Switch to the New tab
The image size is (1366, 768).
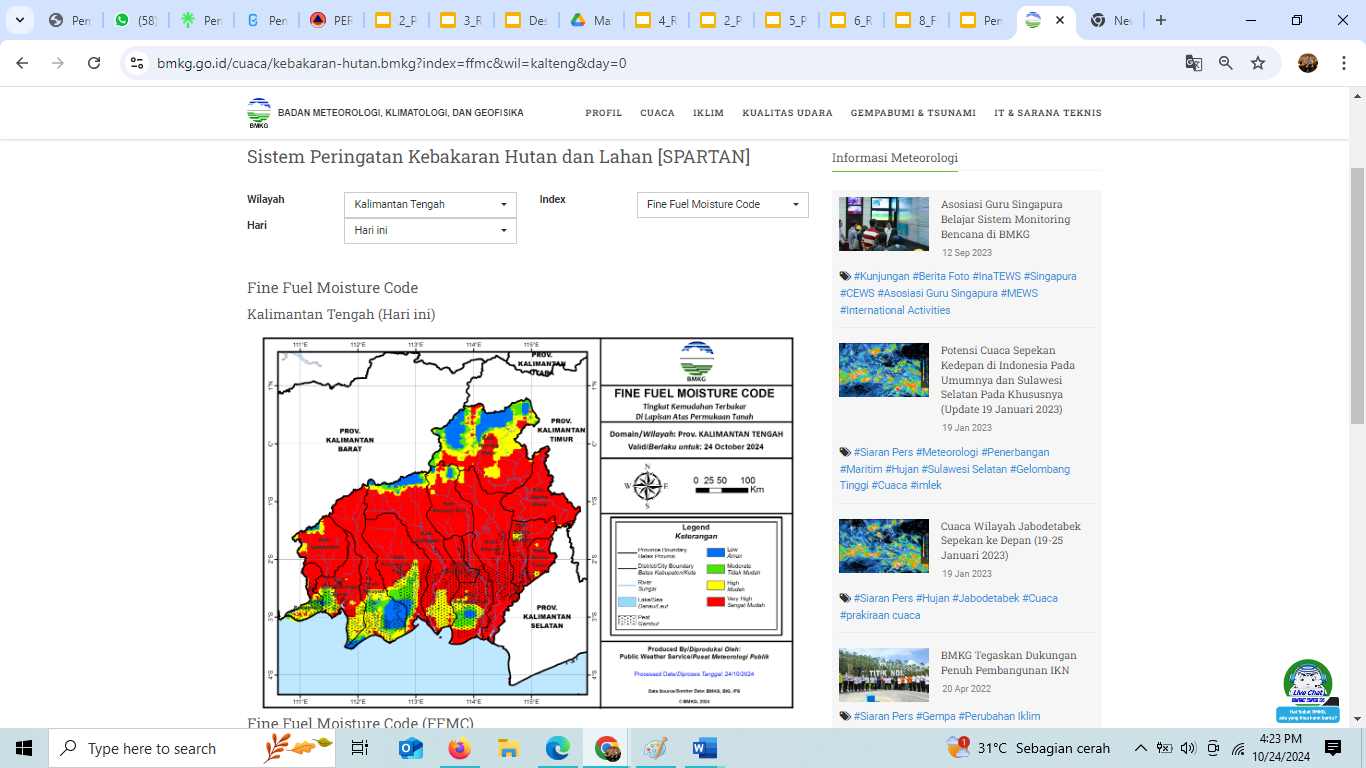coord(1111,20)
